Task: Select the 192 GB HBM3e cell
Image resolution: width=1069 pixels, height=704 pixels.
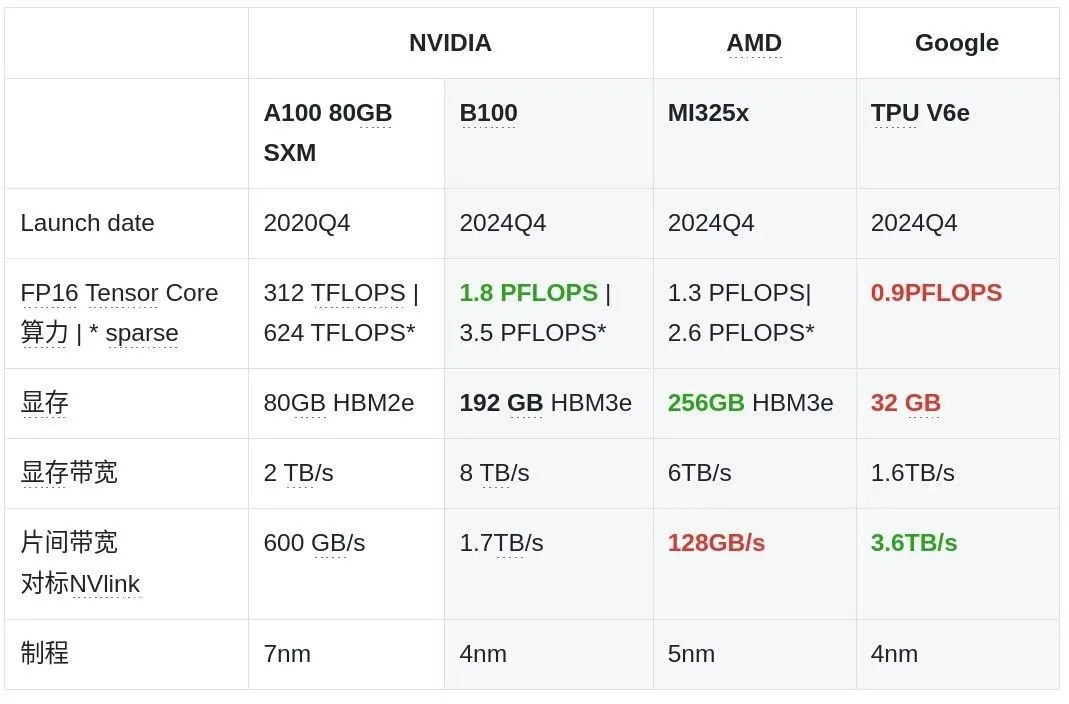Action: click(x=545, y=403)
